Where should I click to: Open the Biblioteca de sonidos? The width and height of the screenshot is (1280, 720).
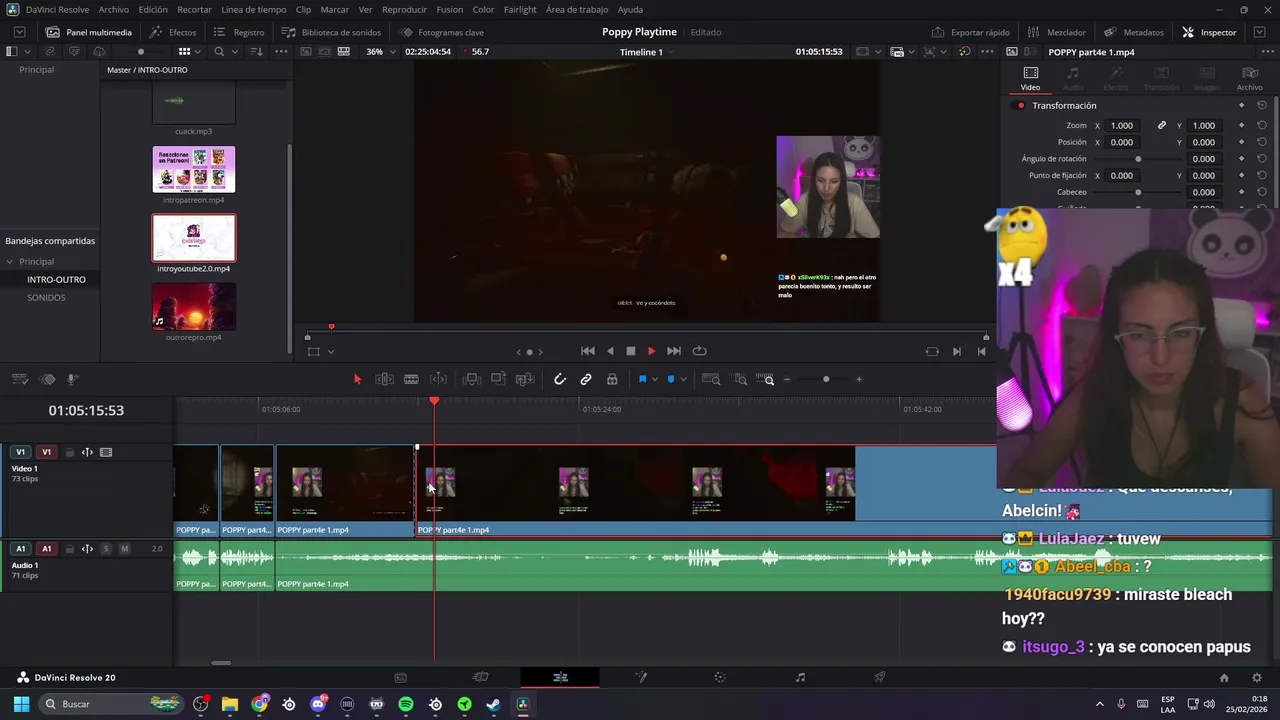(x=331, y=32)
